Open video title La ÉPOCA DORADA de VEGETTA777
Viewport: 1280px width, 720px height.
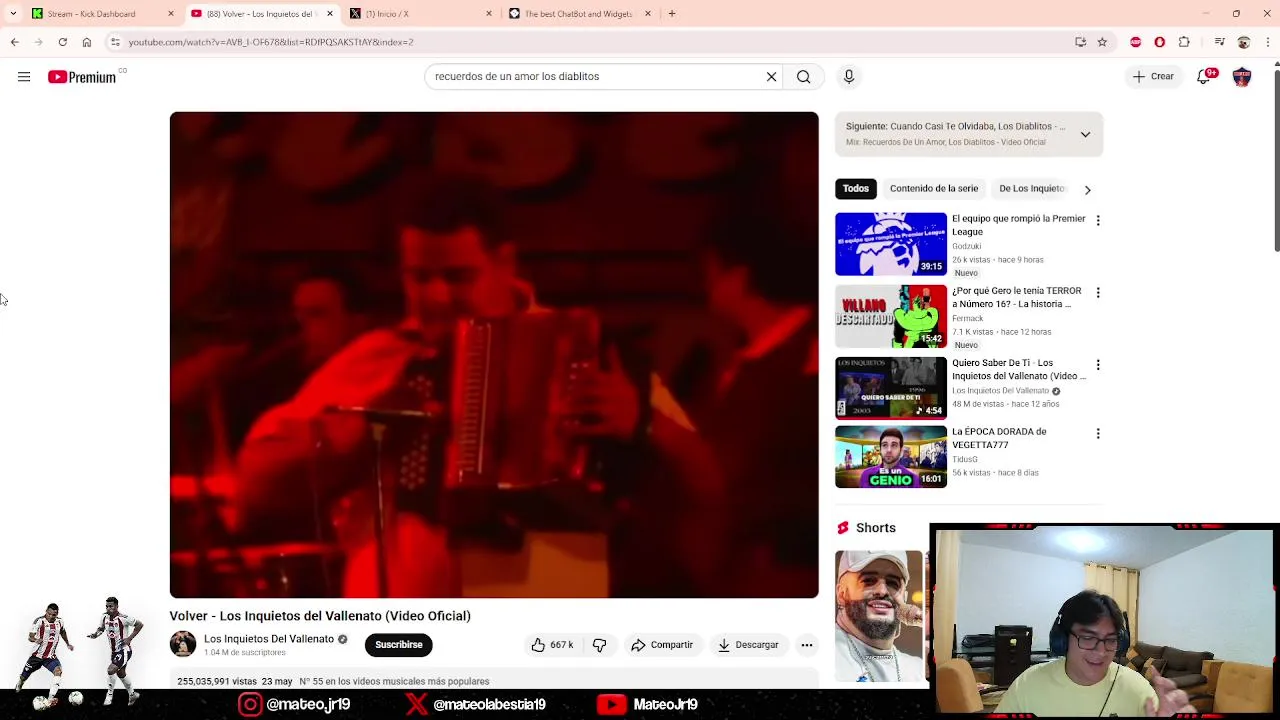pos(999,438)
